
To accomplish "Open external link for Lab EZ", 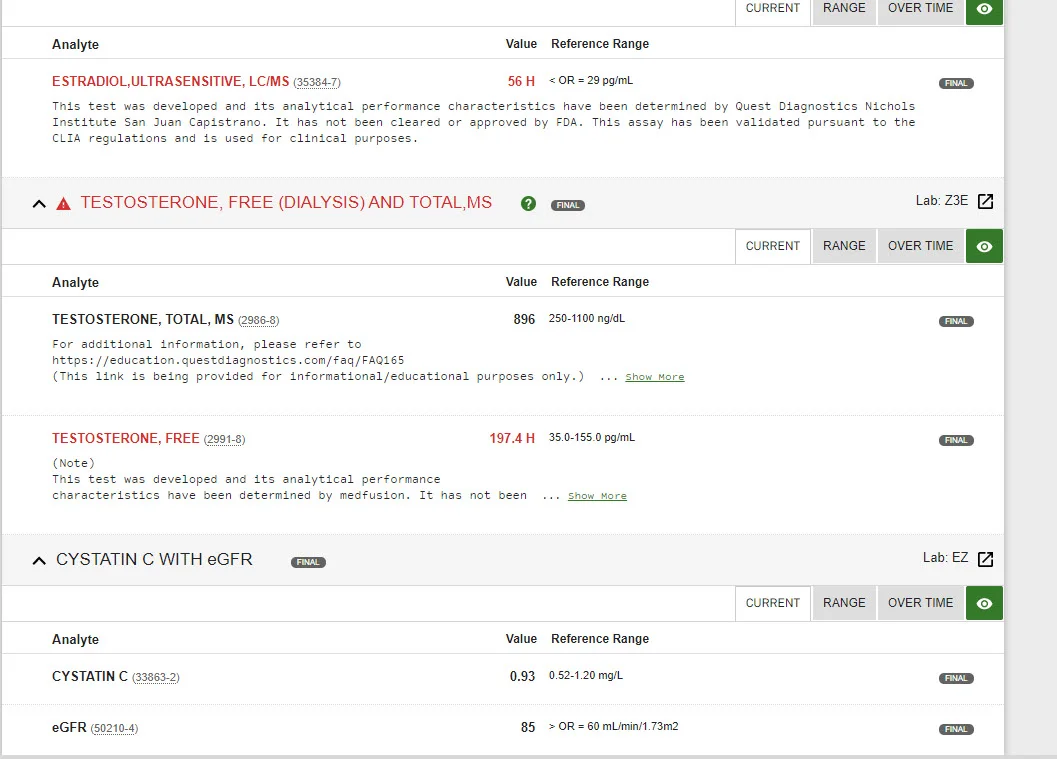I will (985, 559).
